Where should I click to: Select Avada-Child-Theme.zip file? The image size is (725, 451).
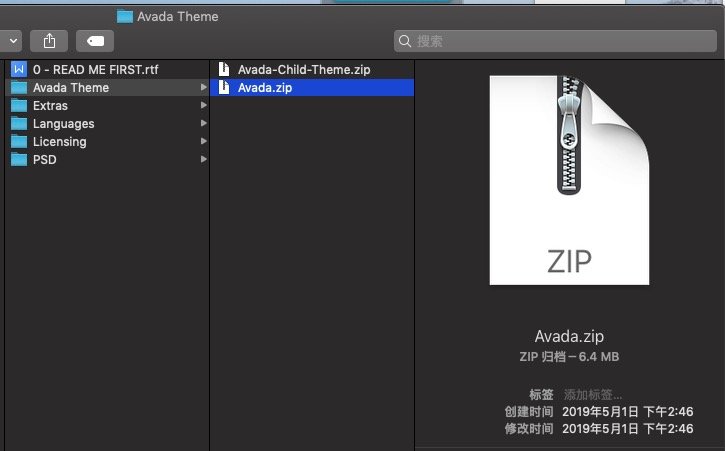[312, 70]
